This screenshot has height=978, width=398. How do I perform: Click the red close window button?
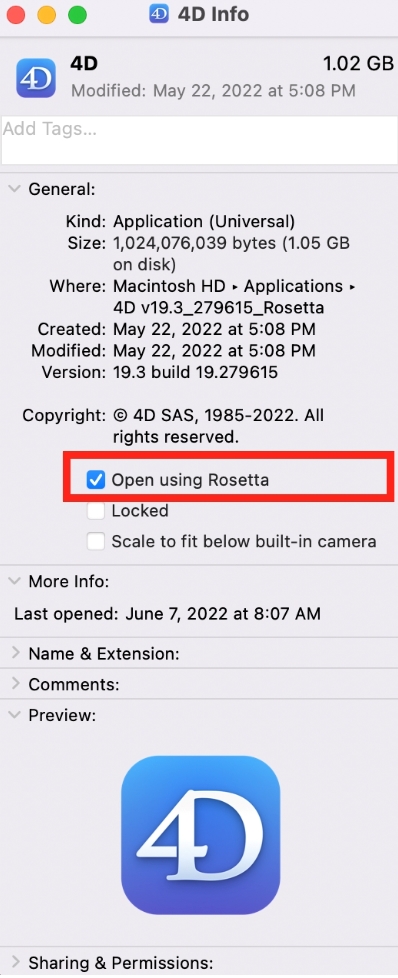16,15
